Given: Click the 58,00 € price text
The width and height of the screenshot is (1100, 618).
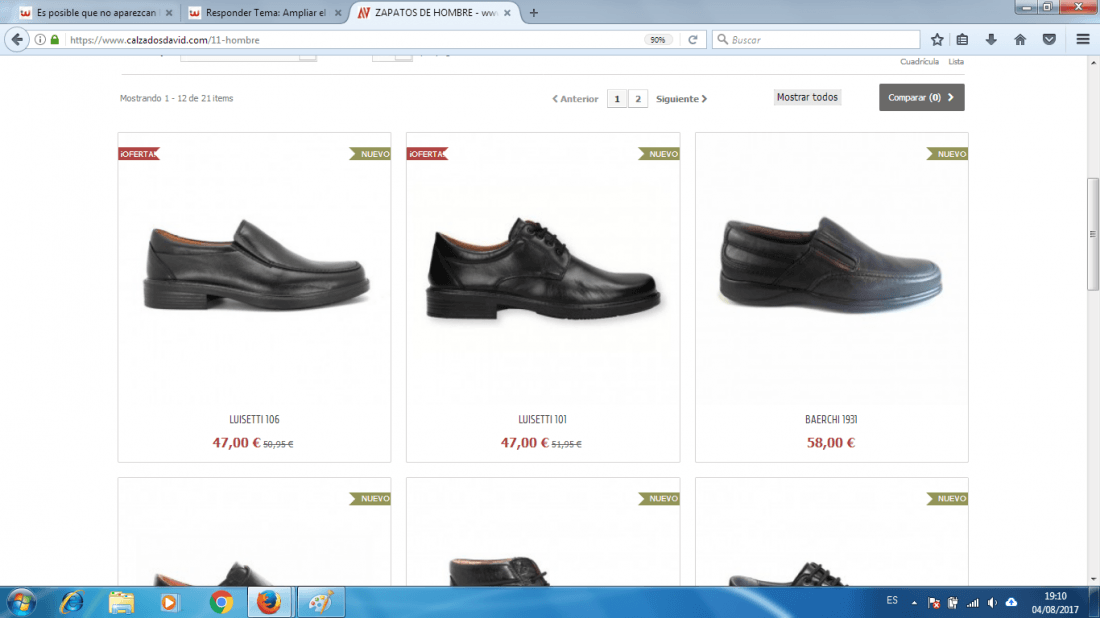Looking at the screenshot, I should coord(831,443).
